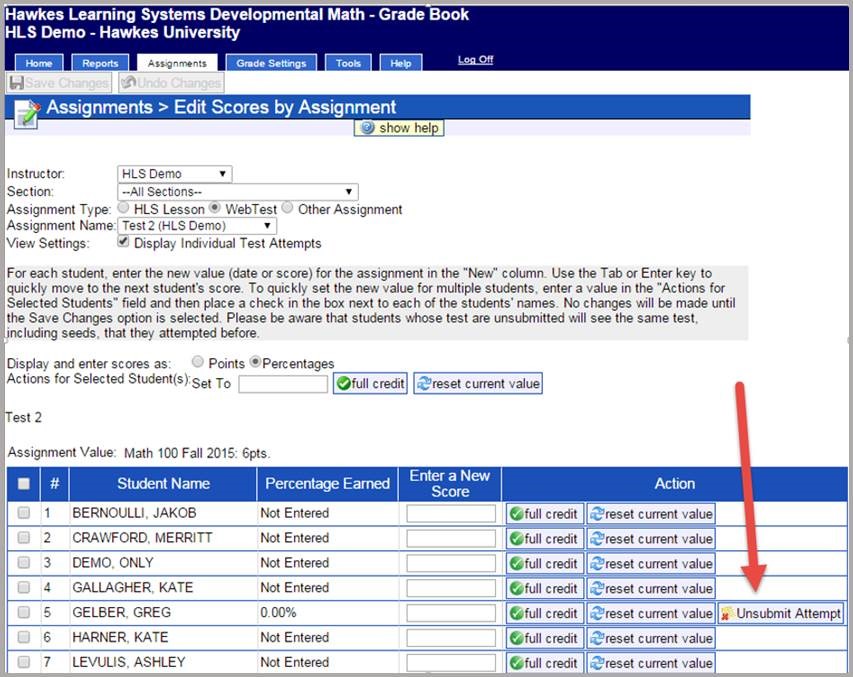
Task: Select Points as score display
Action: (198, 363)
